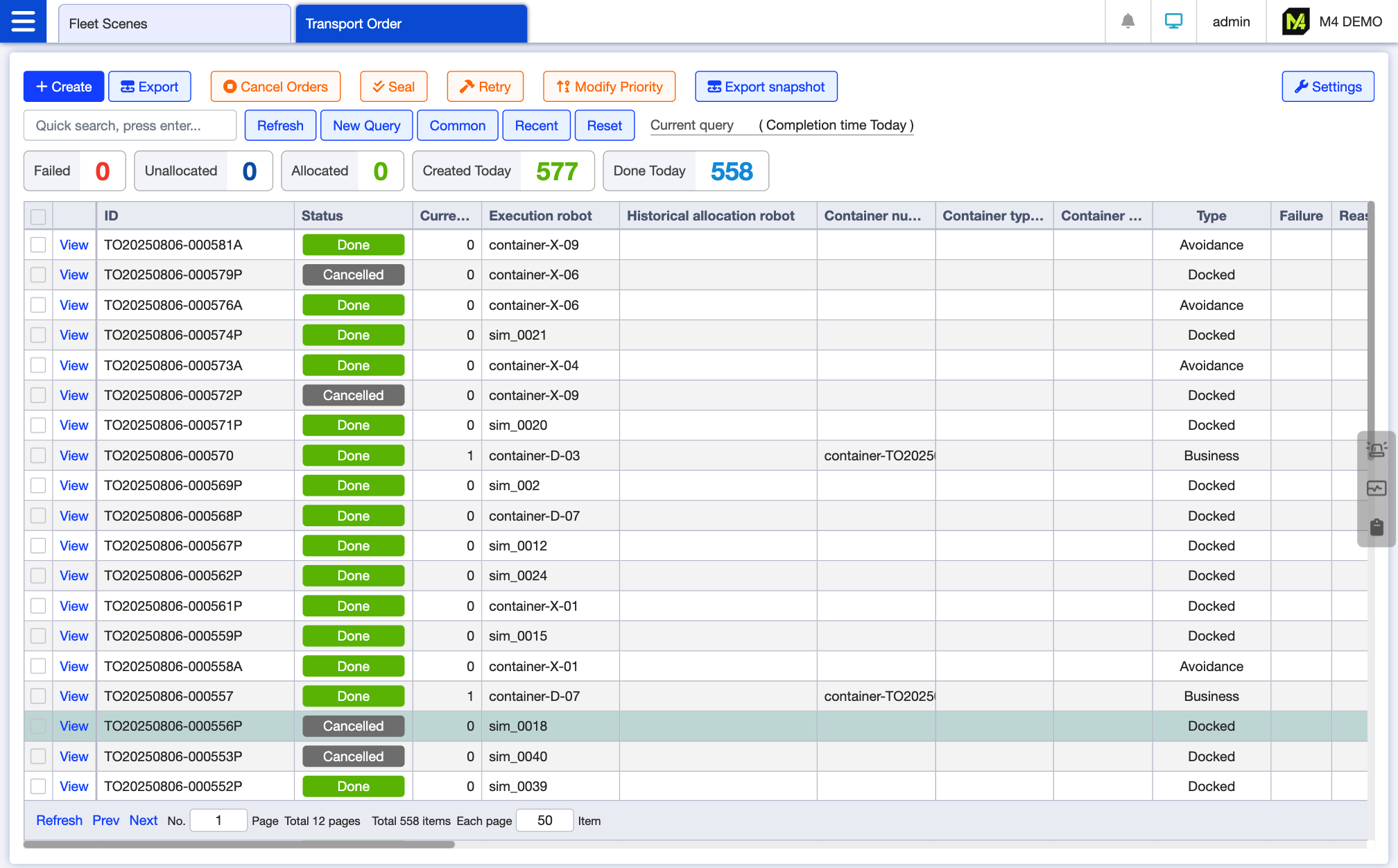Open Settings with the wrench icon
The width and height of the screenshot is (1398, 868).
pos(1327,87)
